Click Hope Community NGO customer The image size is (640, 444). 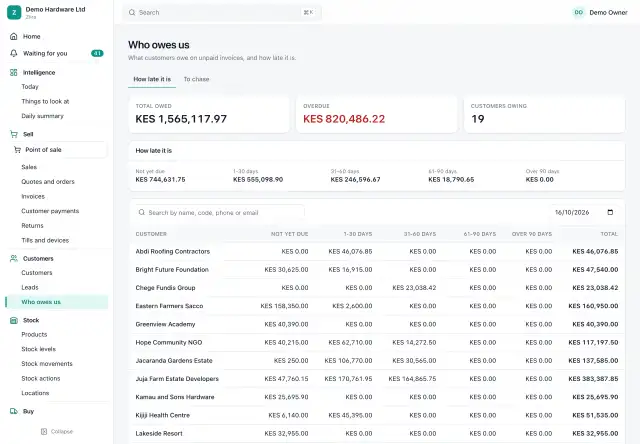169,342
